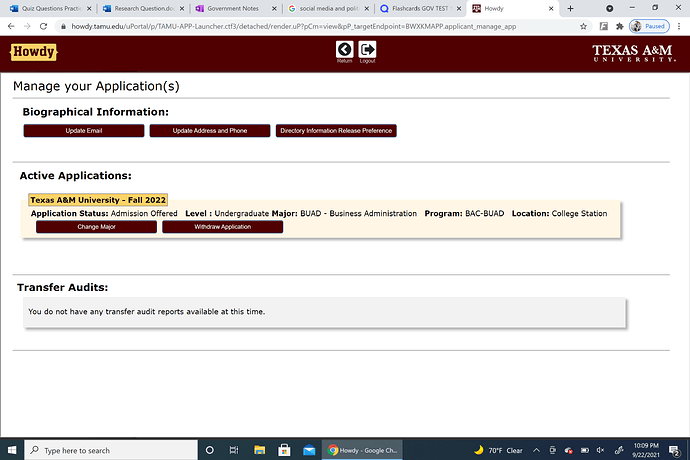The width and height of the screenshot is (690, 460).
Task: Open the notification center icon
Action: click(674, 450)
